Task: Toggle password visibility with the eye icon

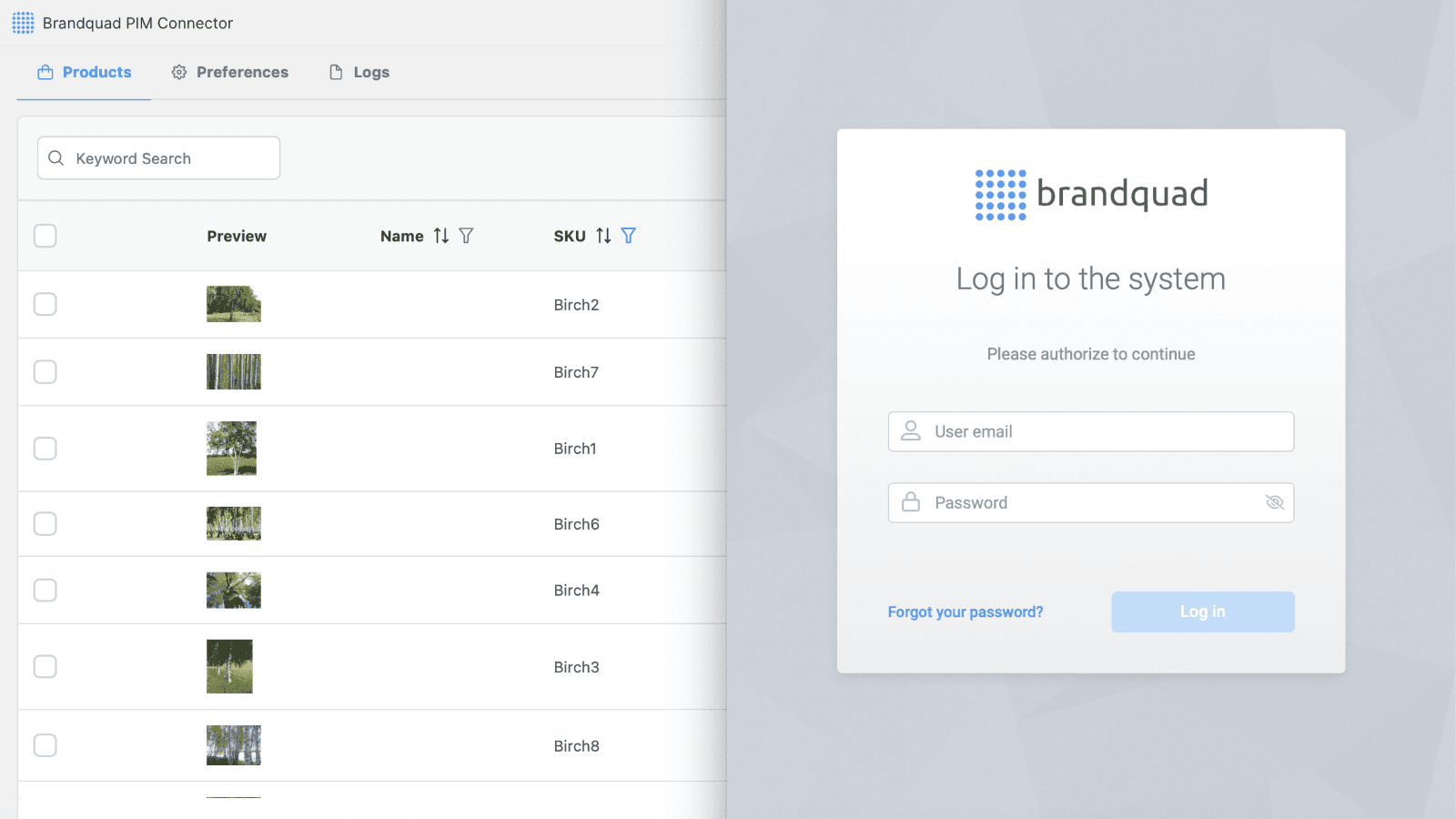Action: tap(1274, 502)
